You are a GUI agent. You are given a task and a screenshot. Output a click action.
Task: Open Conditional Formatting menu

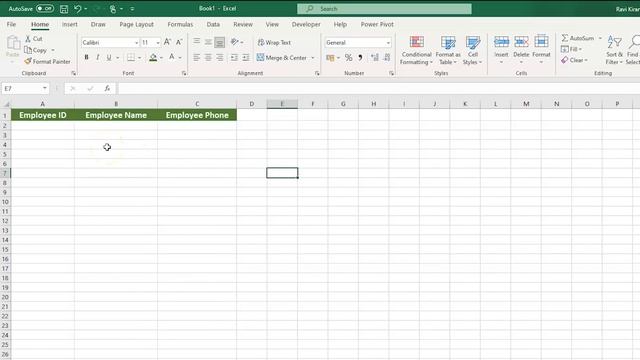click(416, 50)
